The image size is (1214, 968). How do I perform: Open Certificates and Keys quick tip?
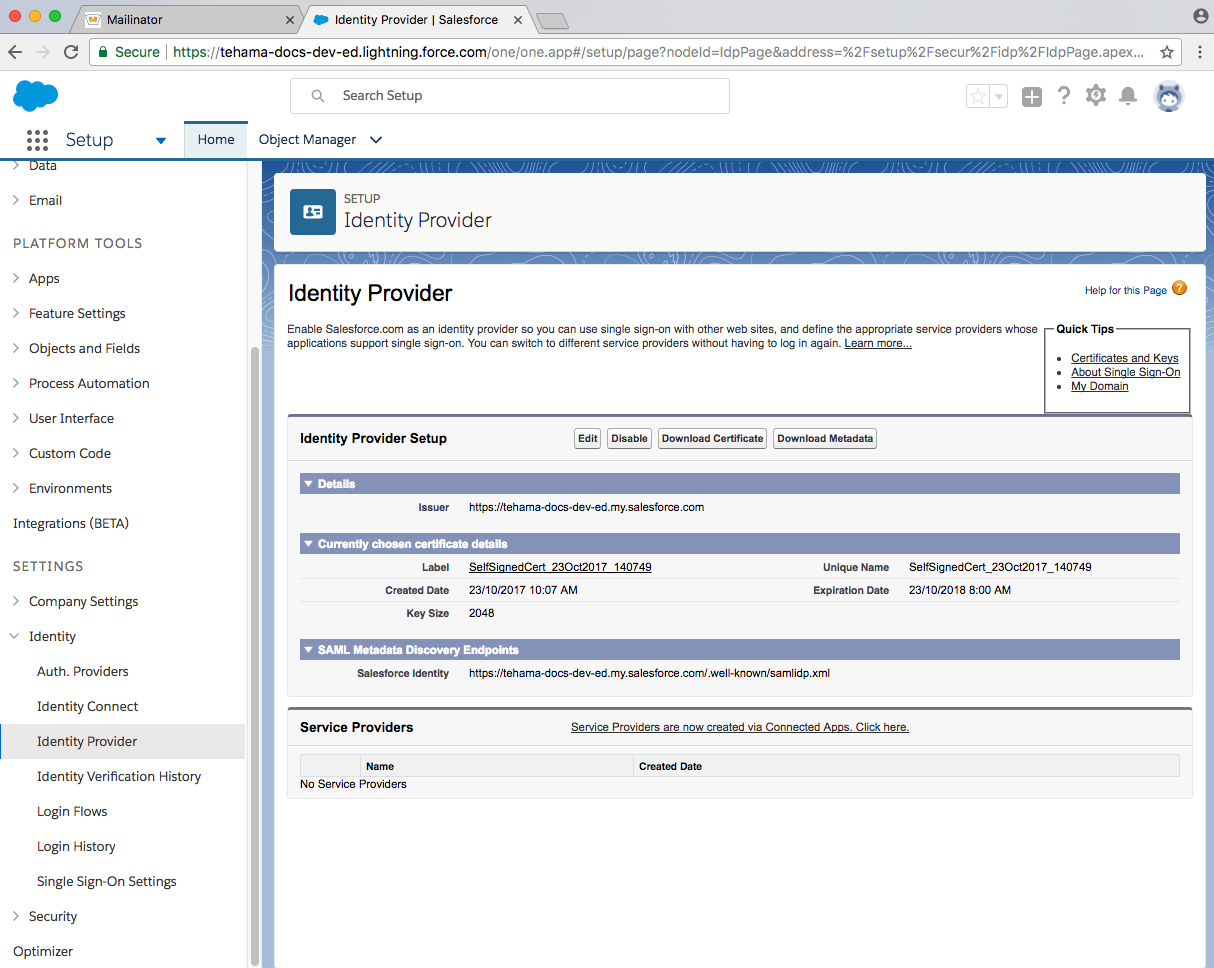[1125, 358]
